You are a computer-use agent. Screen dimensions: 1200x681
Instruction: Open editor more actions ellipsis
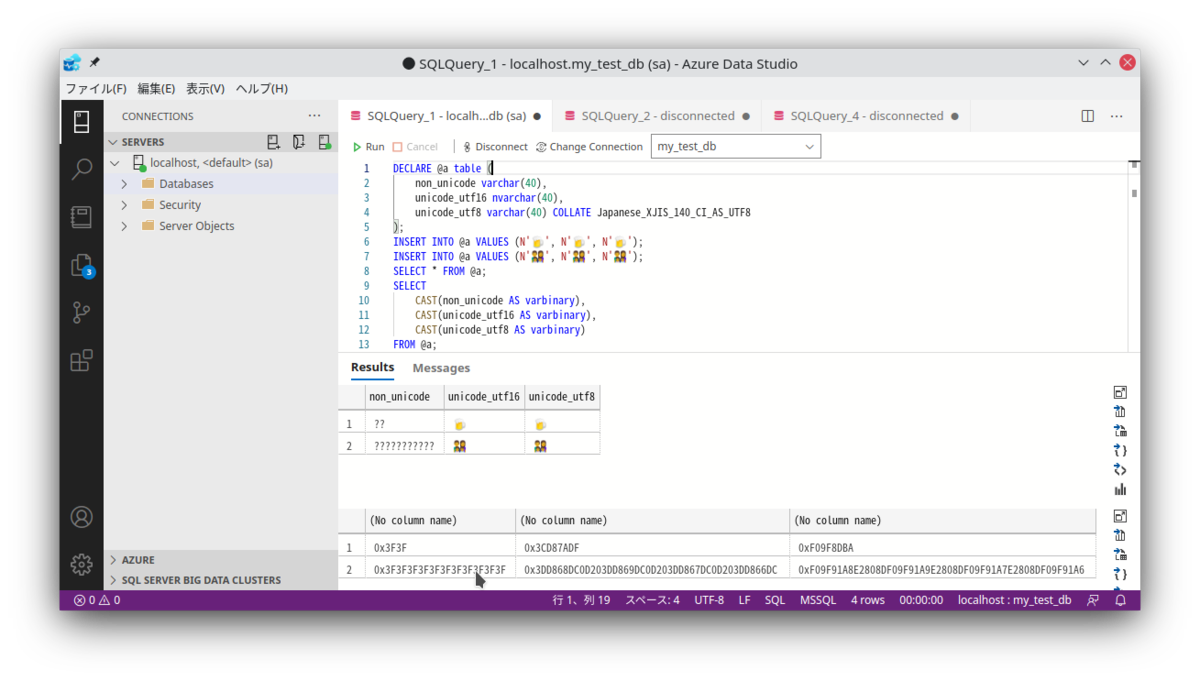click(x=1117, y=116)
